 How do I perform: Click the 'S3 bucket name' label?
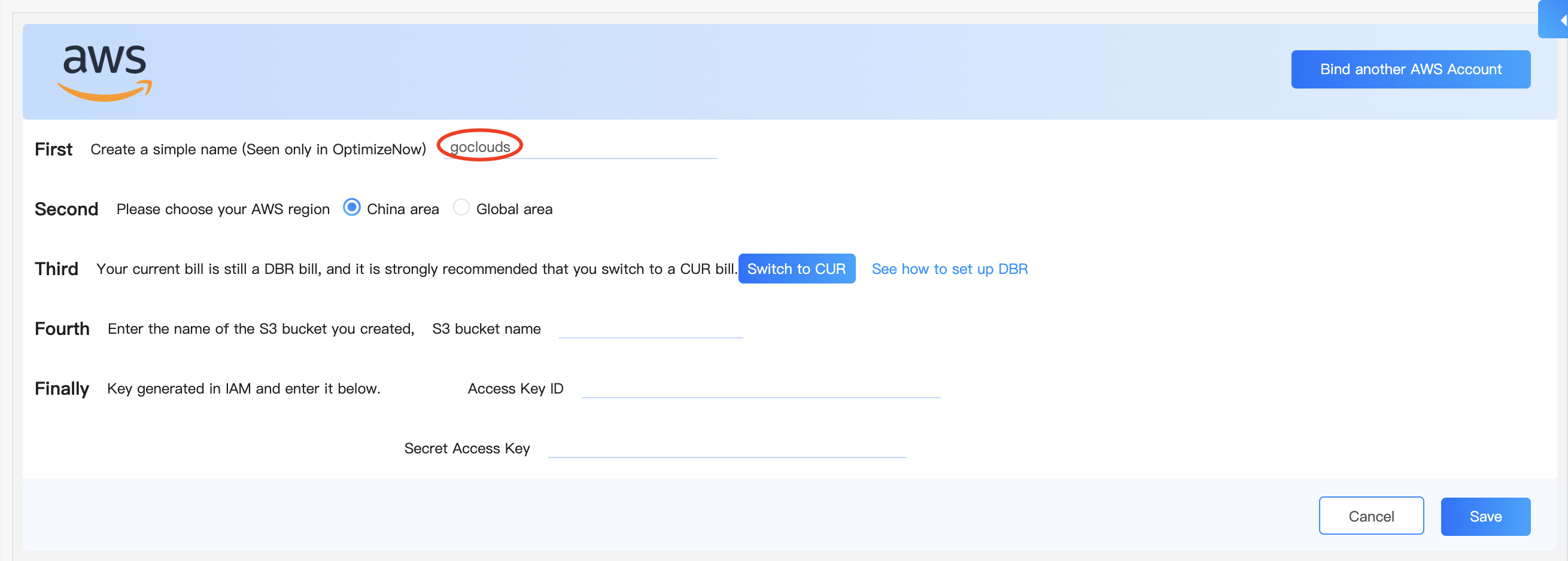point(487,328)
